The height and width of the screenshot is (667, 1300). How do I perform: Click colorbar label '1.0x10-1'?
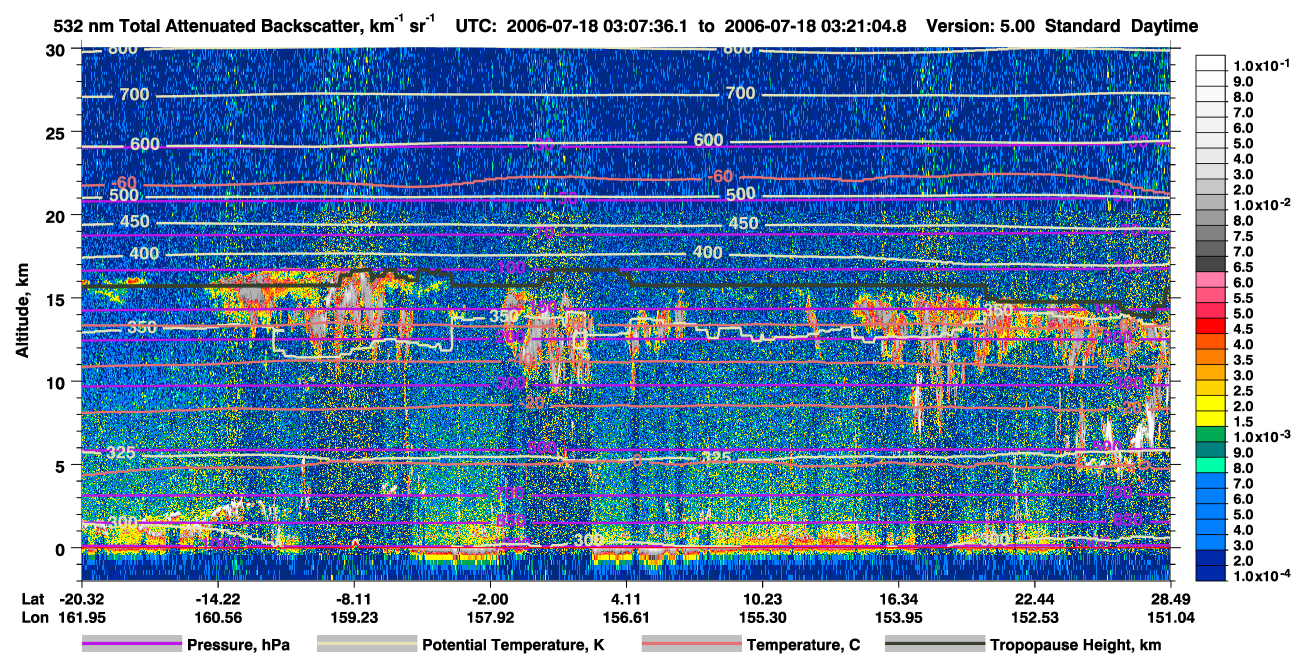click(1264, 64)
